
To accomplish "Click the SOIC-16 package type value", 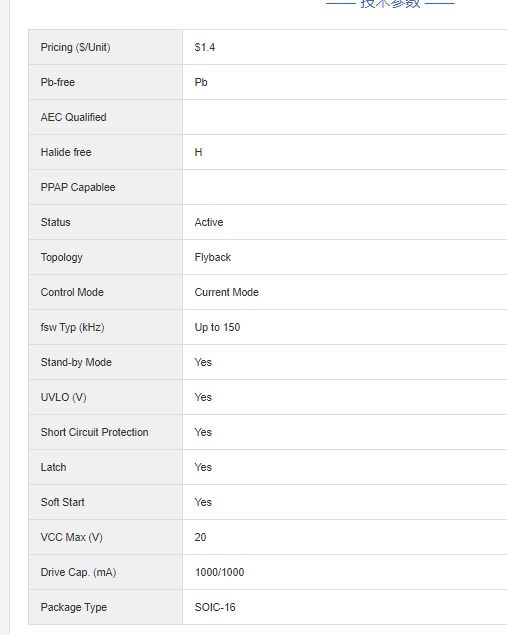I will coord(215,607).
